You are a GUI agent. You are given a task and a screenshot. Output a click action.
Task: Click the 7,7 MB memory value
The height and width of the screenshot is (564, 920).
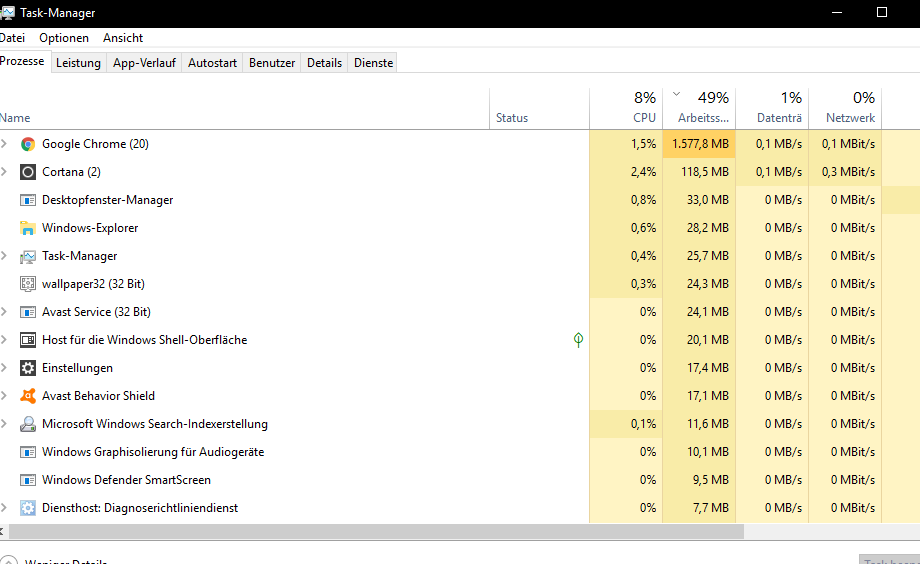(x=711, y=508)
